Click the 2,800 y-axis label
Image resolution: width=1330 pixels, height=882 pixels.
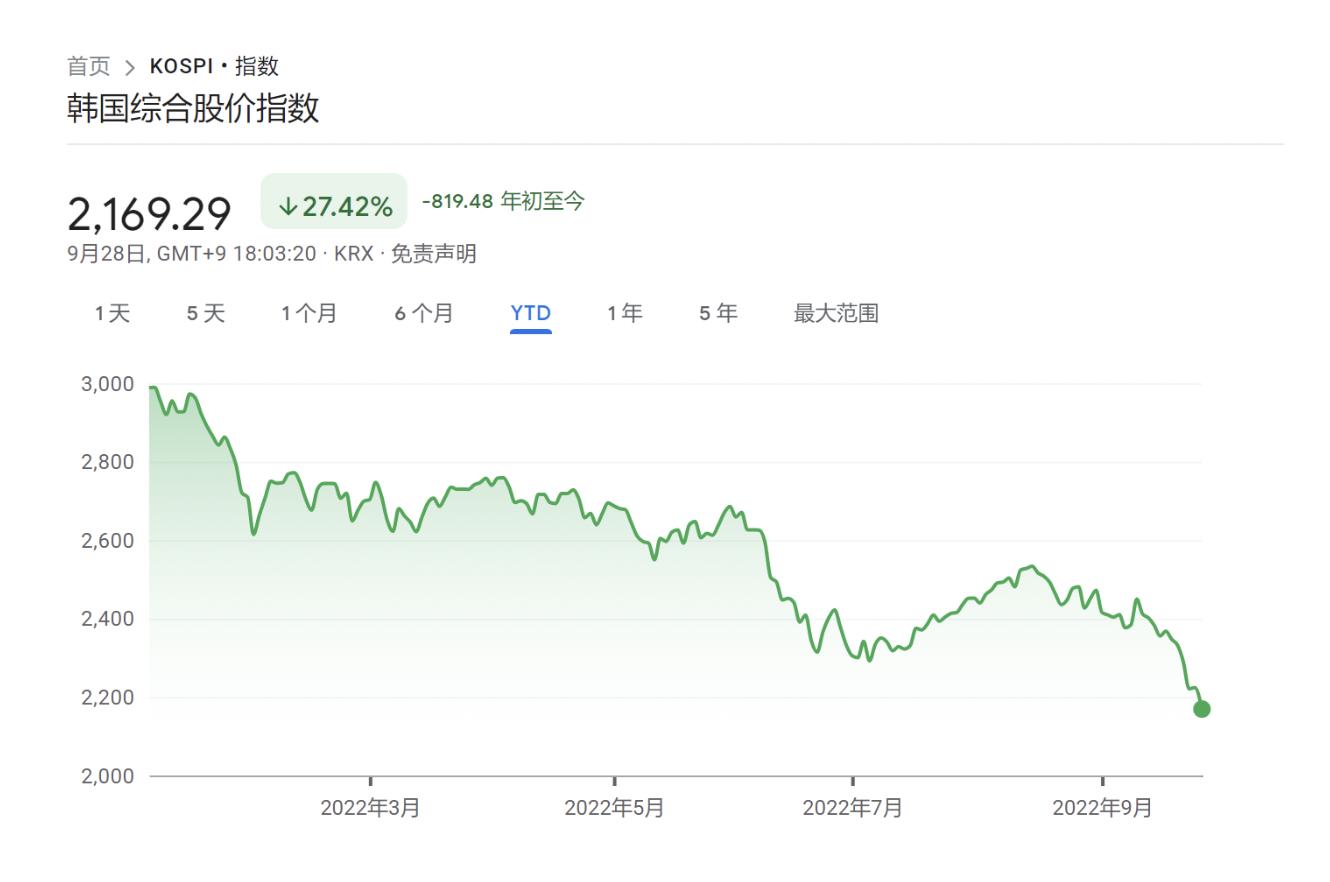coord(108,463)
